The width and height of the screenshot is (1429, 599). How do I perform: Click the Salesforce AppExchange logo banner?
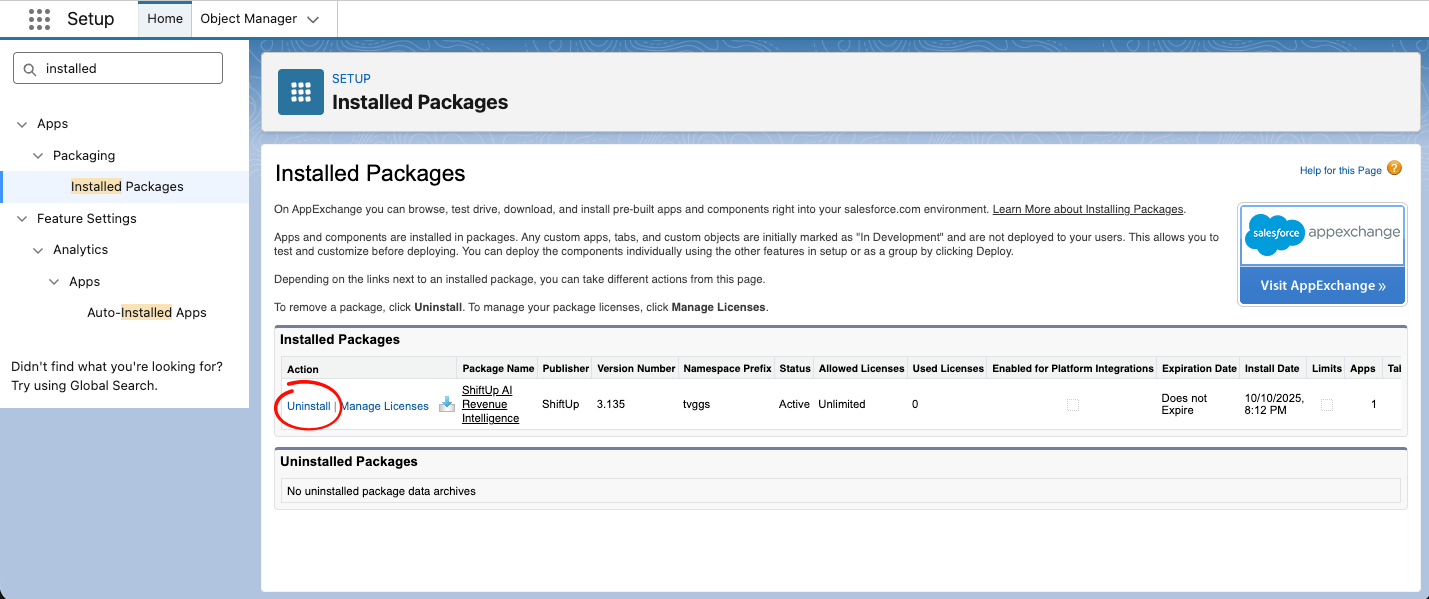tap(1322, 234)
